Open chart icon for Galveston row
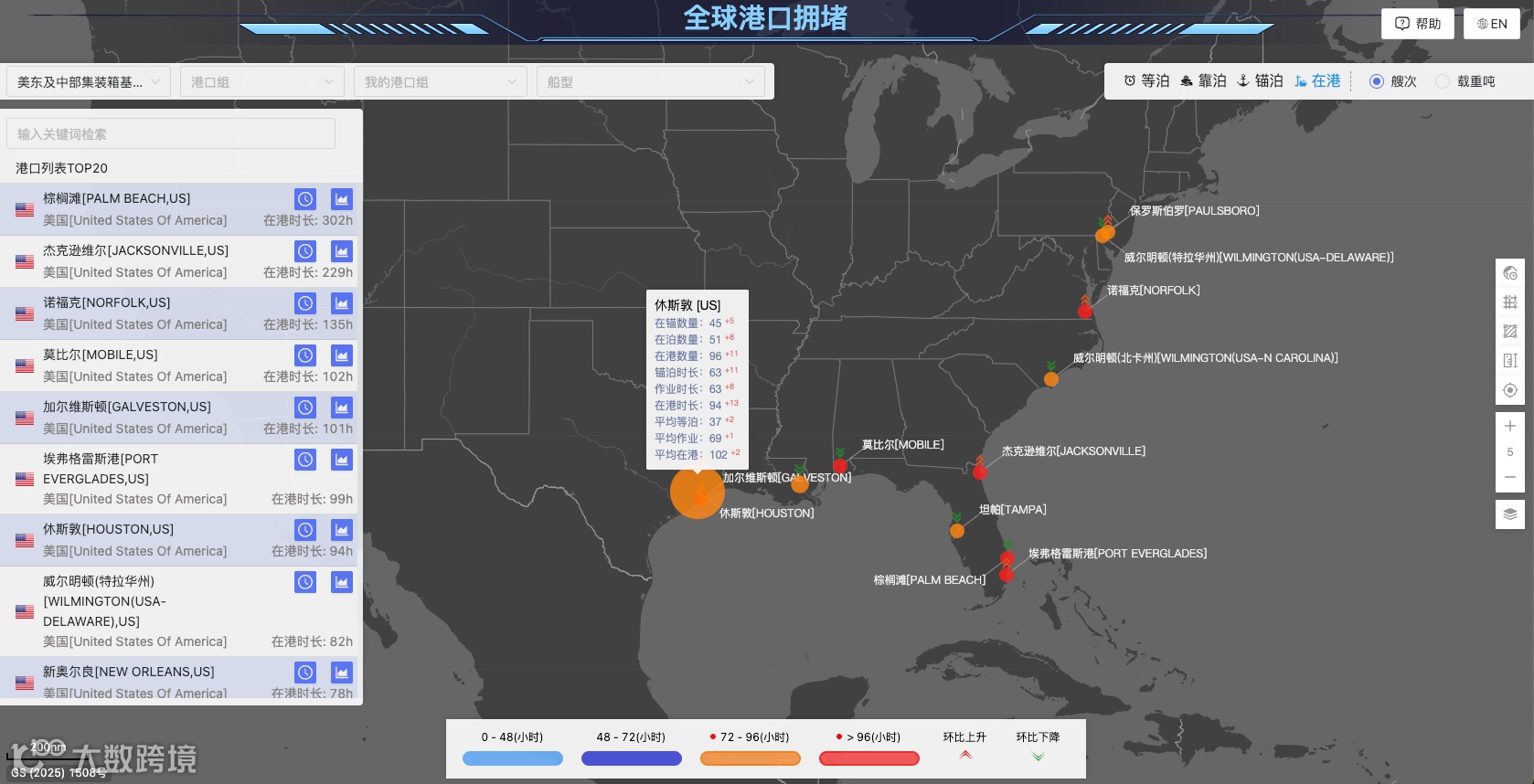Screen dimensions: 1534x784 (342, 408)
